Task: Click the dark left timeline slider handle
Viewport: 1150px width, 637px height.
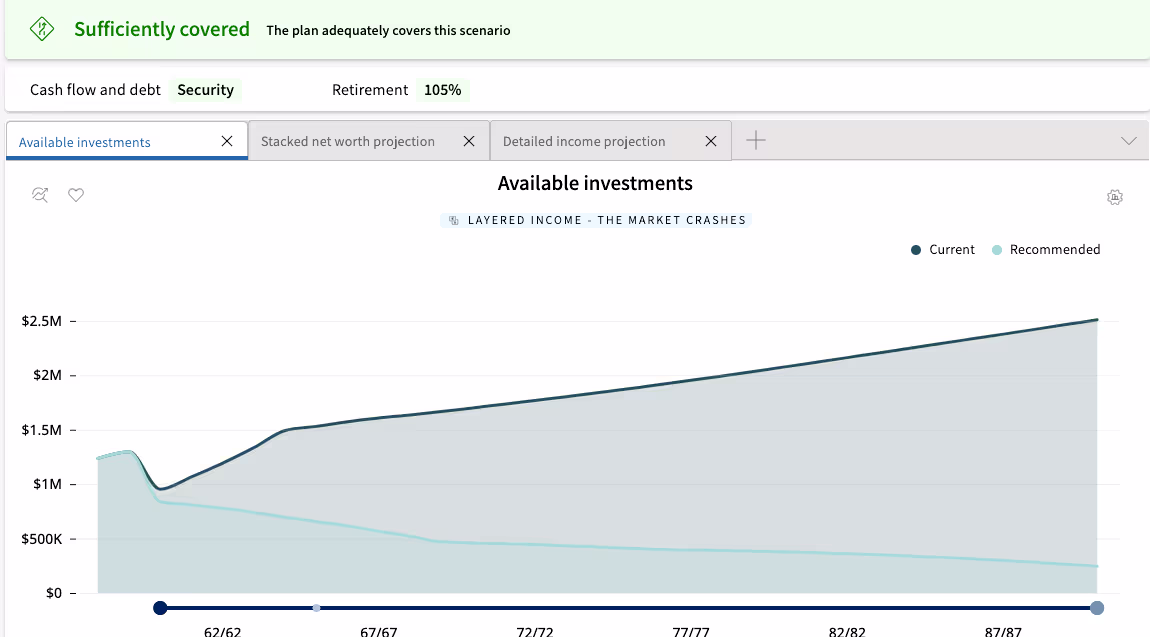Action: click(160, 608)
